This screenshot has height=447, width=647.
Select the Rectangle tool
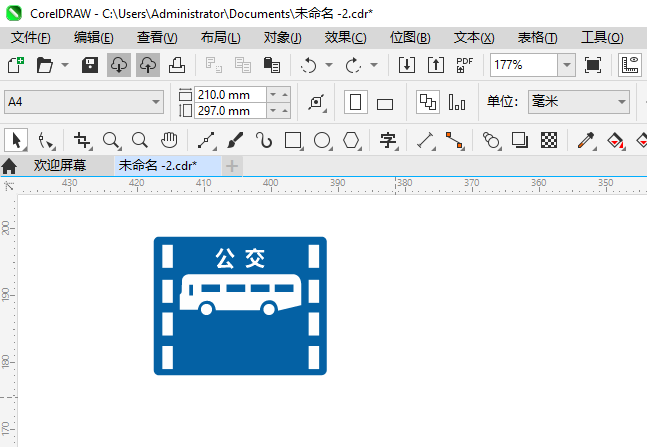pyautogui.click(x=293, y=140)
